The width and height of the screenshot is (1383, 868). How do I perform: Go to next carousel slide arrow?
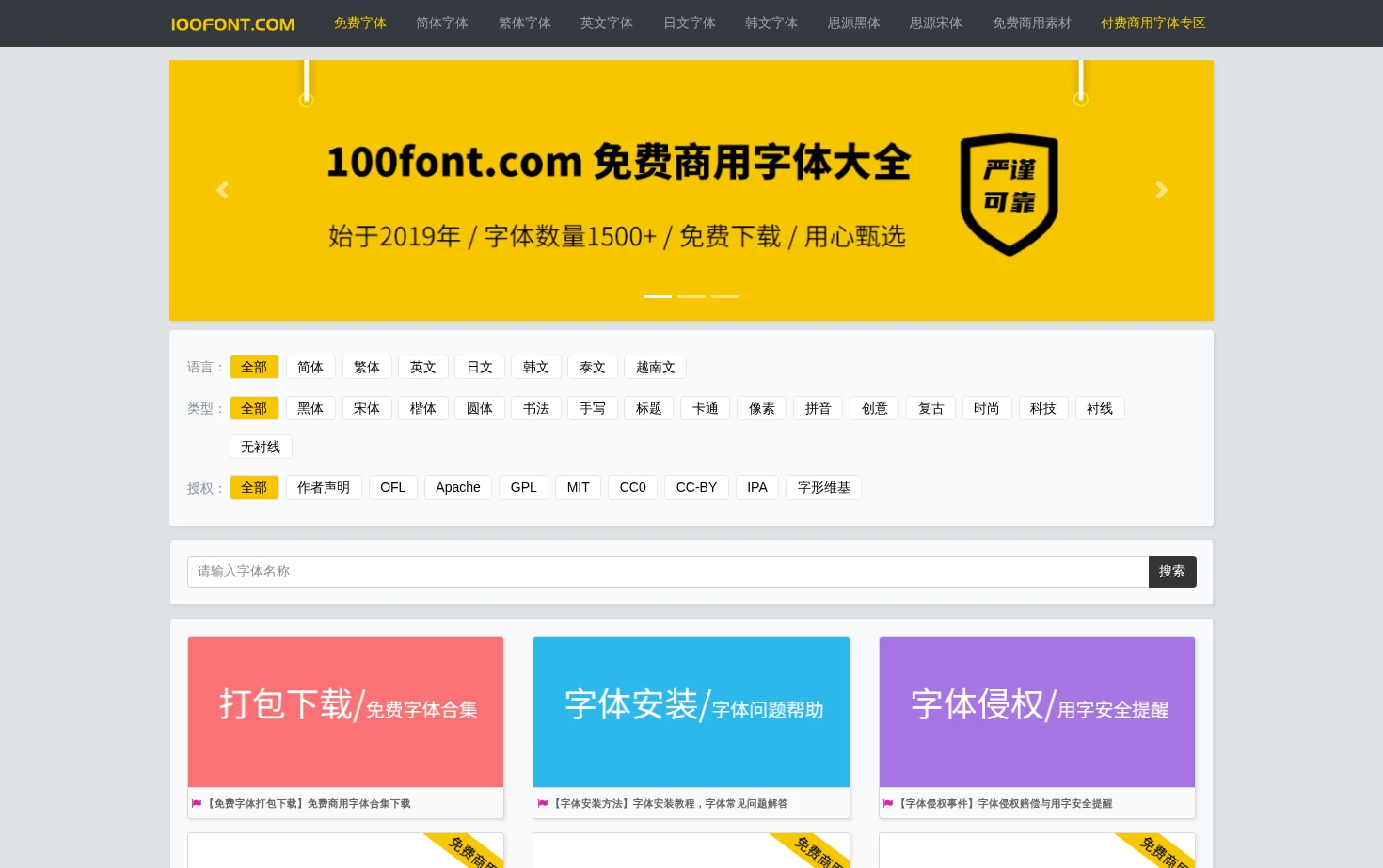click(x=1161, y=191)
